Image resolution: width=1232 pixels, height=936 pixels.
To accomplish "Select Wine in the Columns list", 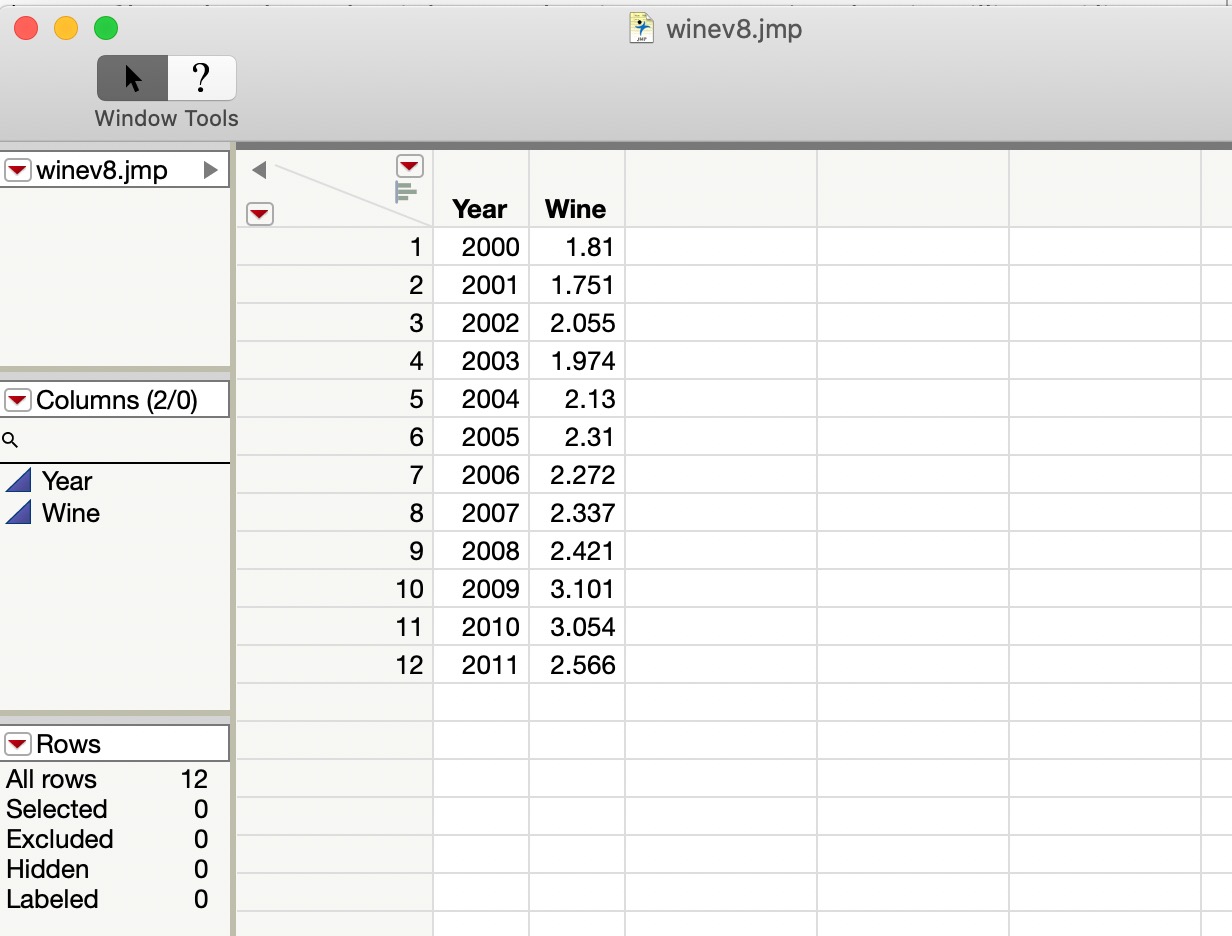I will point(71,513).
